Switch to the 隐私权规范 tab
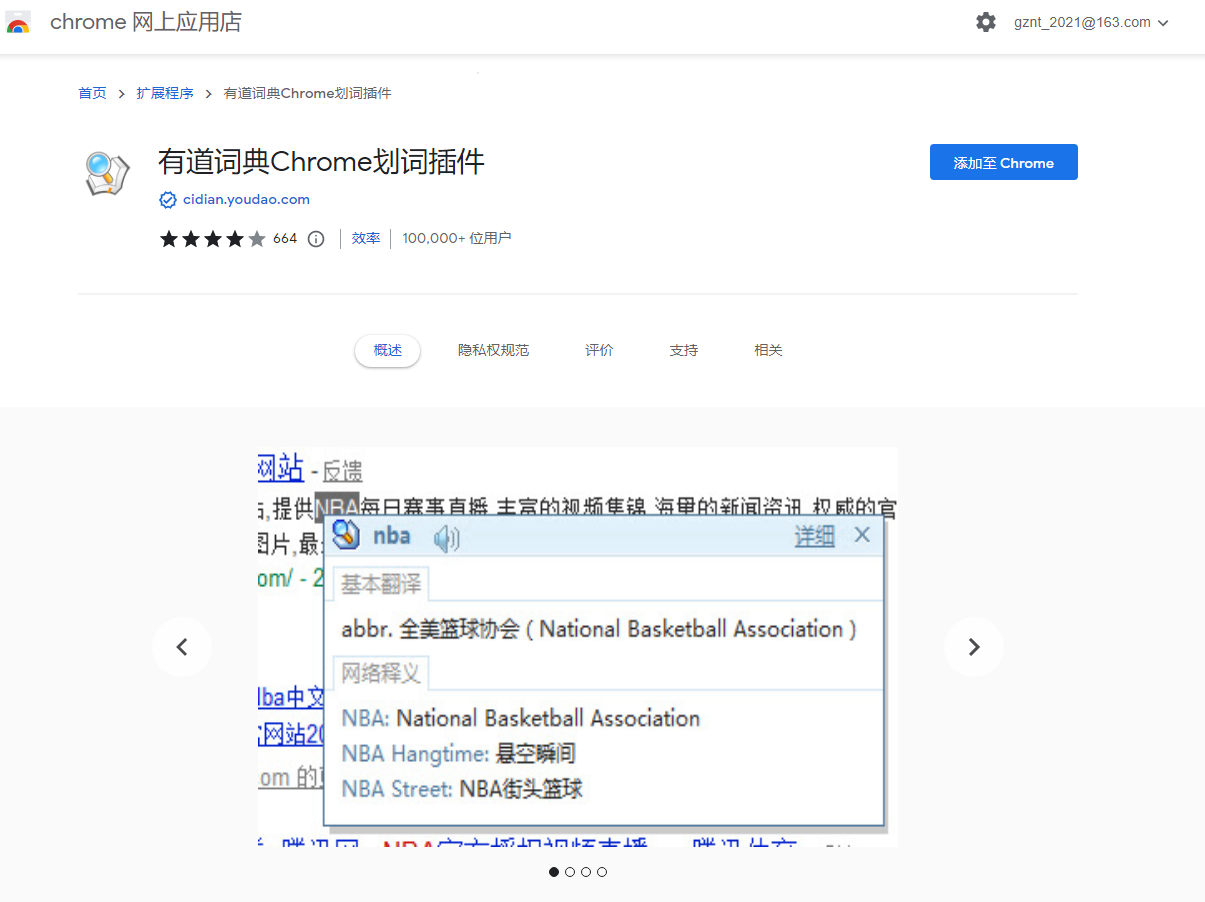Image resolution: width=1205 pixels, height=902 pixels. [x=493, y=351]
